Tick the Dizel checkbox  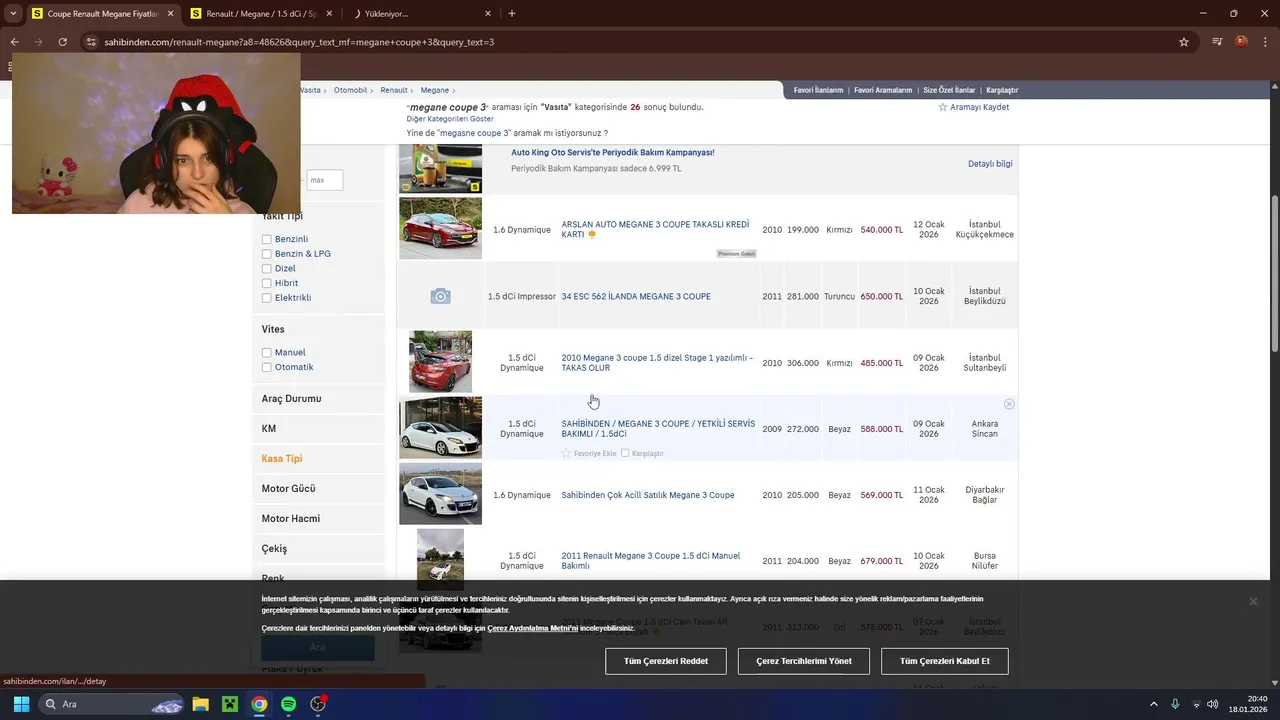pyautogui.click(x=267, y=268)
